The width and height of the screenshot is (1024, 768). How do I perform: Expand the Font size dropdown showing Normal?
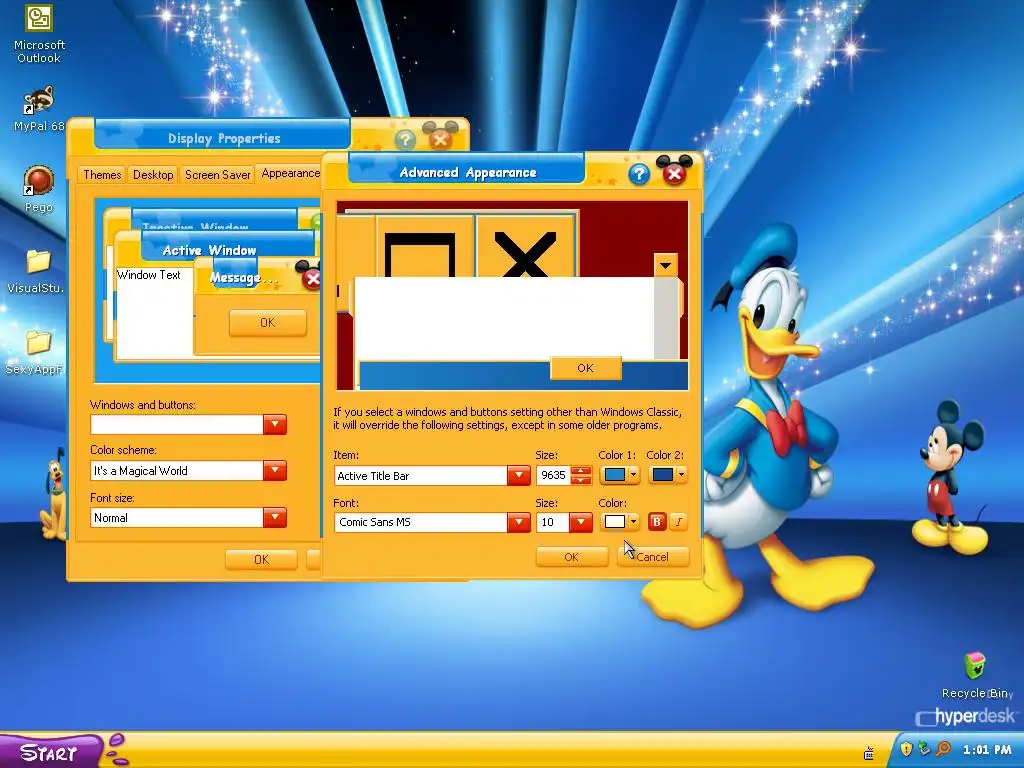275,517
